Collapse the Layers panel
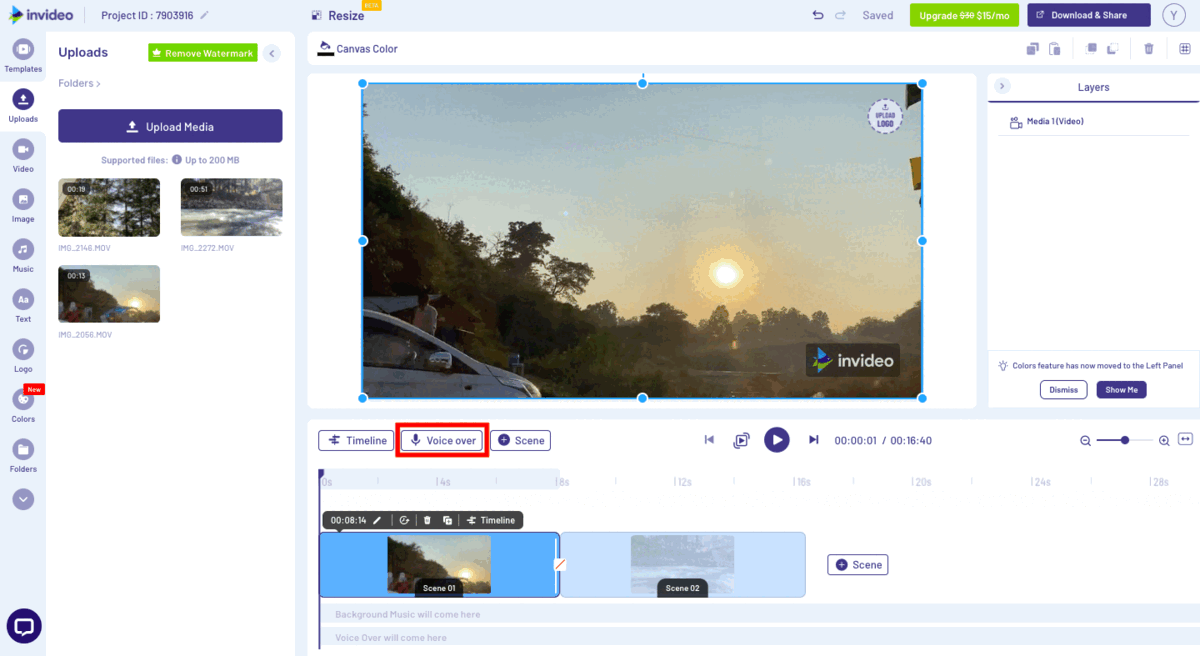The width and height of the screenshot is (1200, 658). (x=1002, y=86)
